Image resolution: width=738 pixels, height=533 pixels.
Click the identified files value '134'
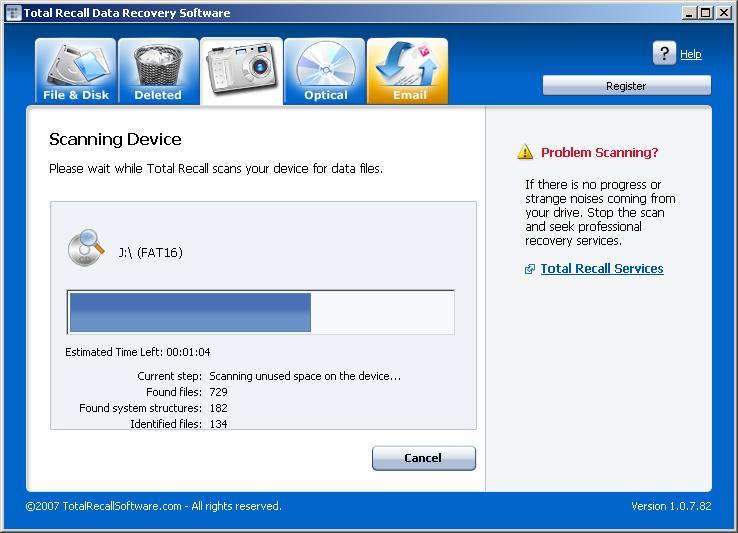point(218,424)
